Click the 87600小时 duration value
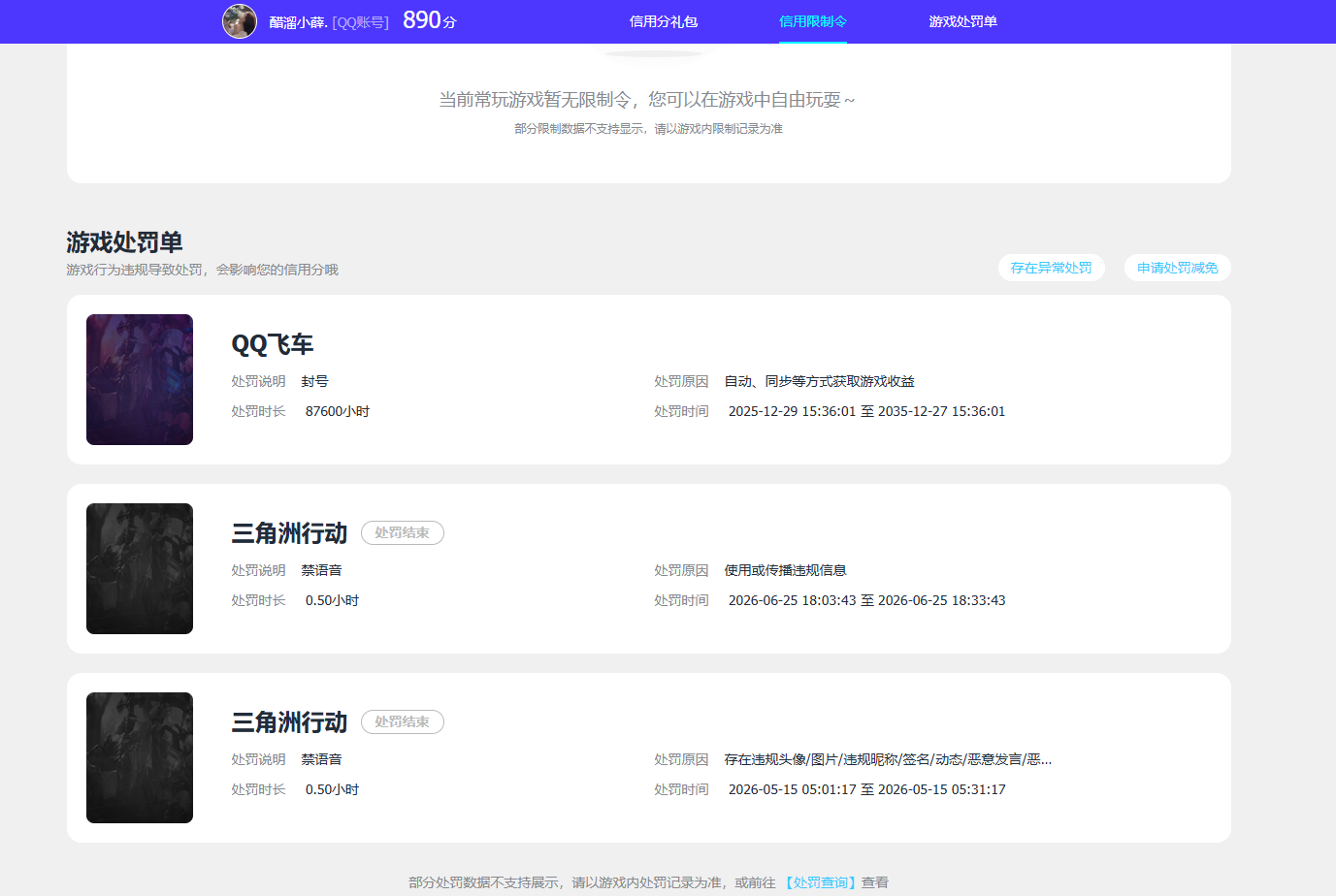Viewport: 1336px width, 896px height. coord(338,411)
